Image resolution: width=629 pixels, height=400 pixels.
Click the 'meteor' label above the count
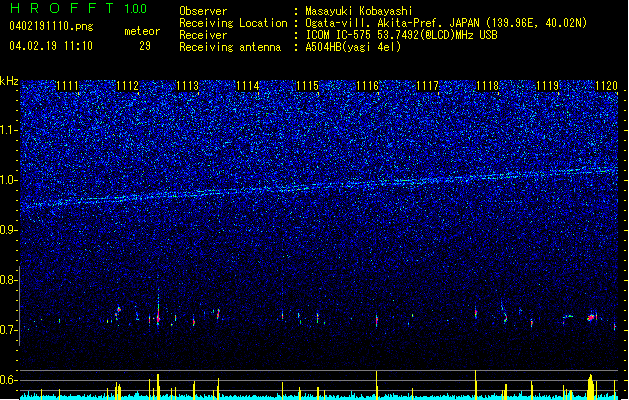coord(142,31)
